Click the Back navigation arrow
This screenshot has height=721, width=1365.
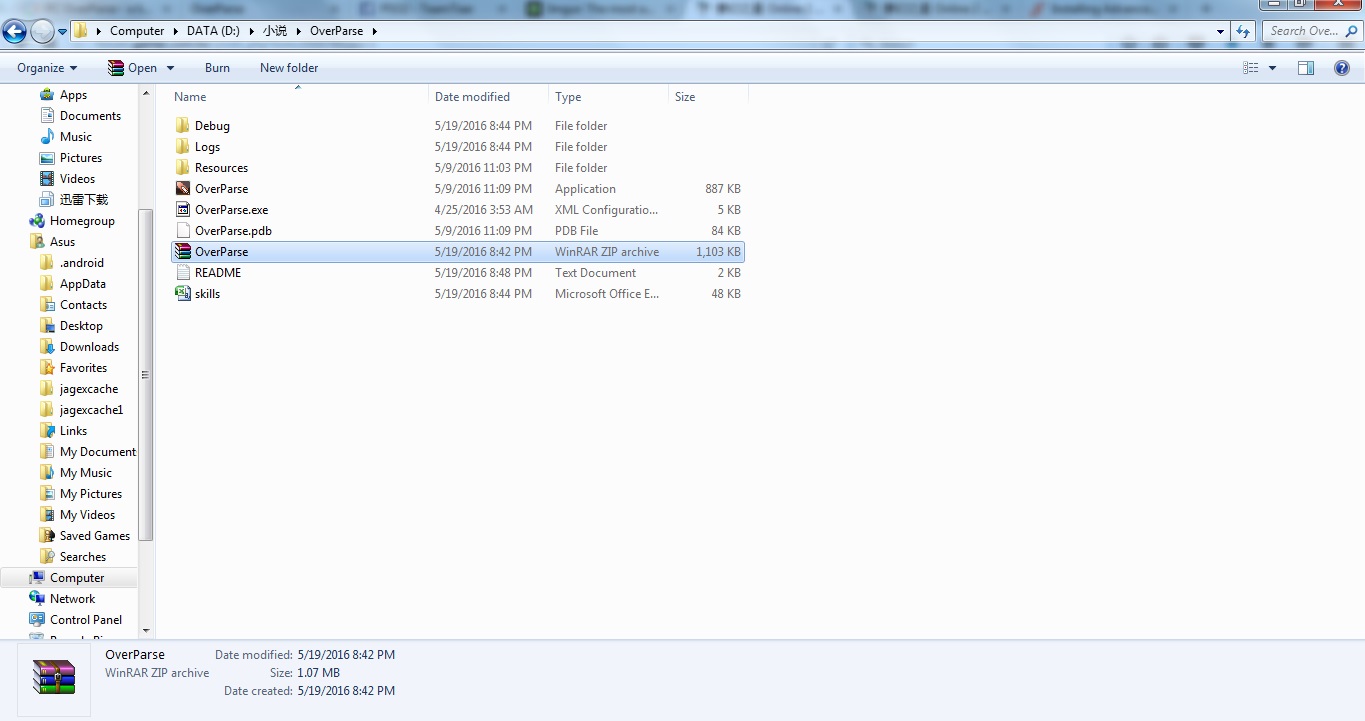pyautogui.click(x=15, y=31)
